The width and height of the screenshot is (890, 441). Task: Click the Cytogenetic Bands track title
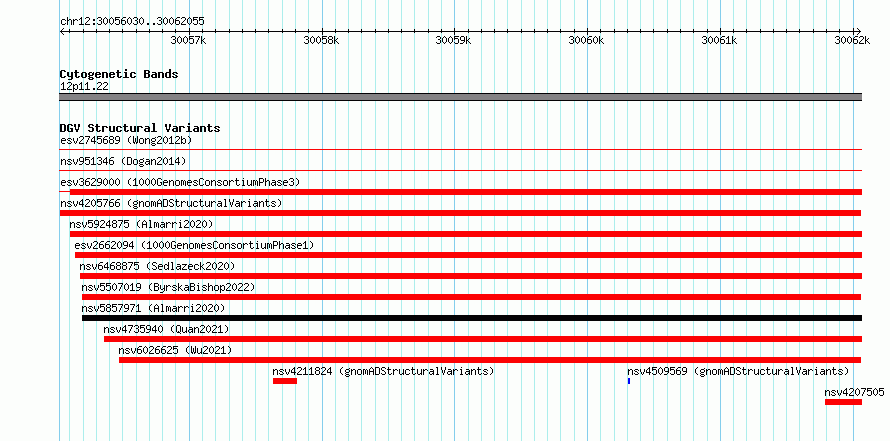click(x=119, y=74)
